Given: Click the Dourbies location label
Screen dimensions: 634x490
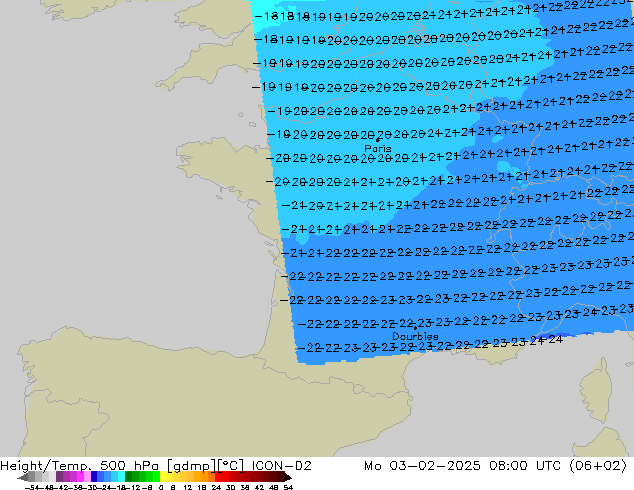Looking at the screenshot, I should [x=415, y=336].
